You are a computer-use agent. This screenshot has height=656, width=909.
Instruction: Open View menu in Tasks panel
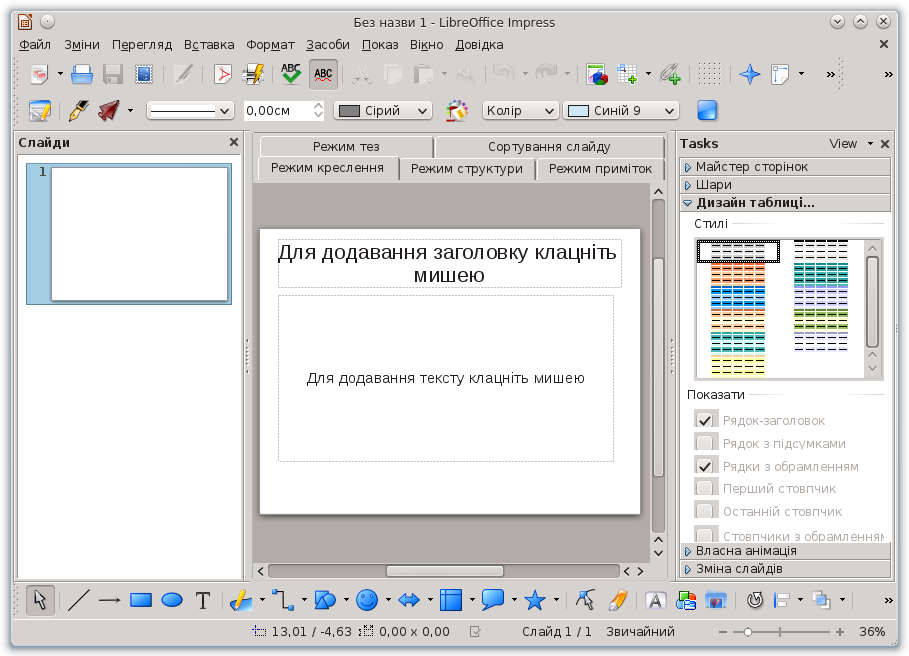[x=850, y=144]
